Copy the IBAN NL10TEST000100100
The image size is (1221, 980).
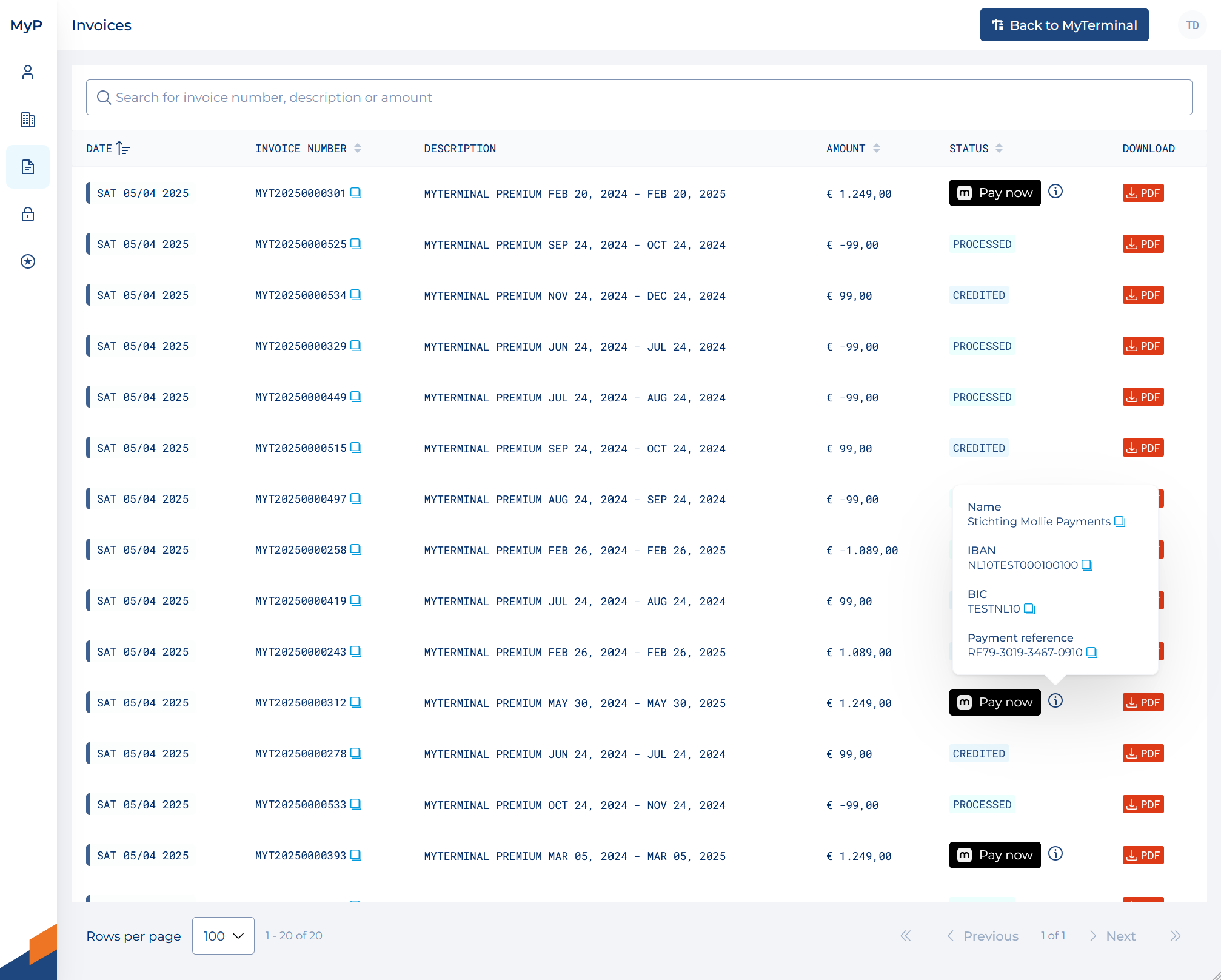[1087, 565]
